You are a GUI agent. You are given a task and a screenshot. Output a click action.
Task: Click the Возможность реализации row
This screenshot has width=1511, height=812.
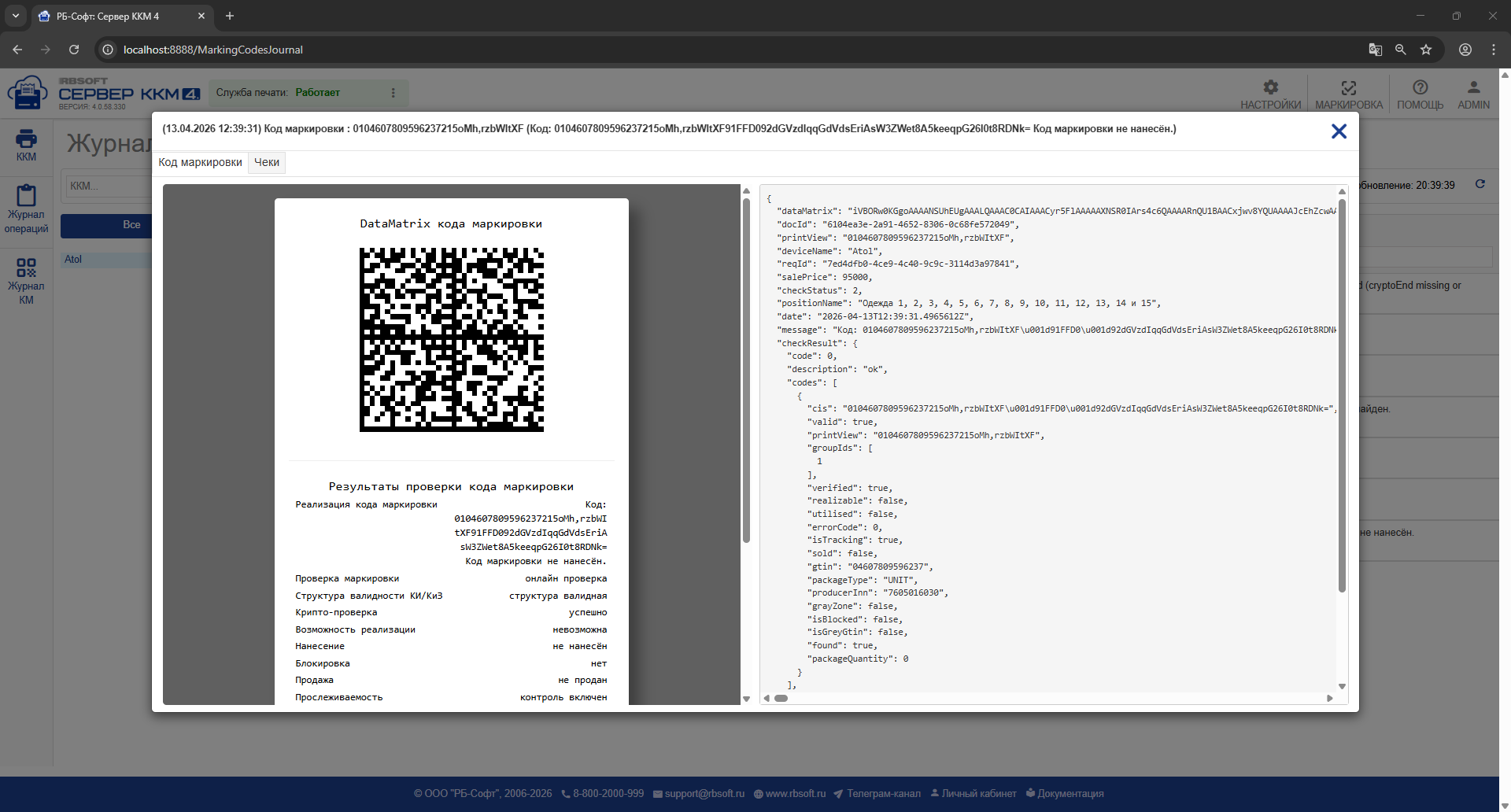point(452,629)
